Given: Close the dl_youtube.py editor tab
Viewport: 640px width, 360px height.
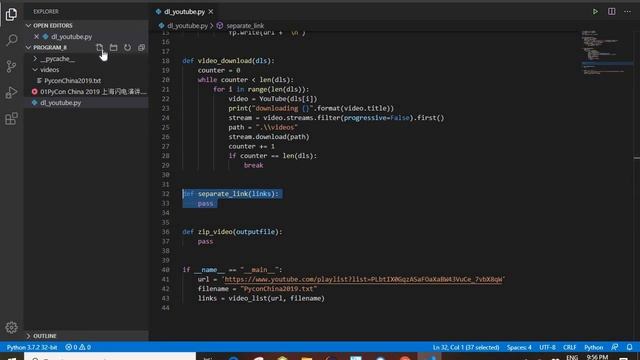Looking at the screenshot, I should point(211,12).
